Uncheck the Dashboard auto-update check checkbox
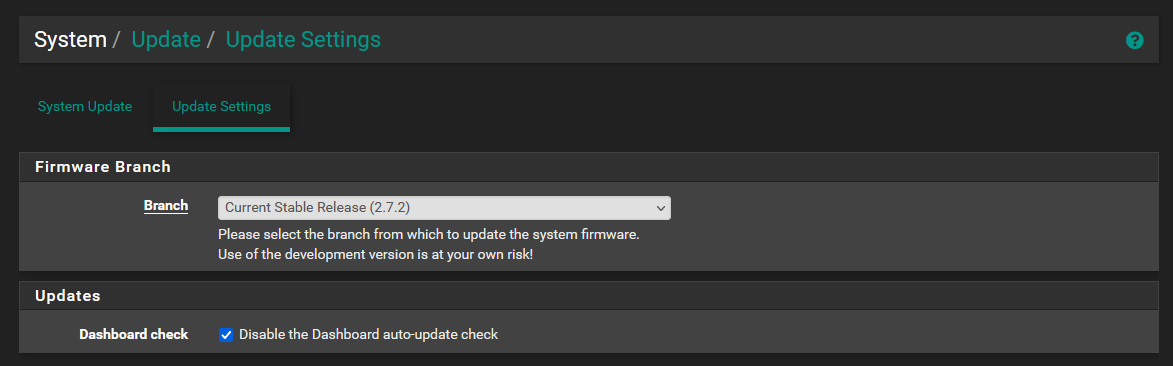 226,335
